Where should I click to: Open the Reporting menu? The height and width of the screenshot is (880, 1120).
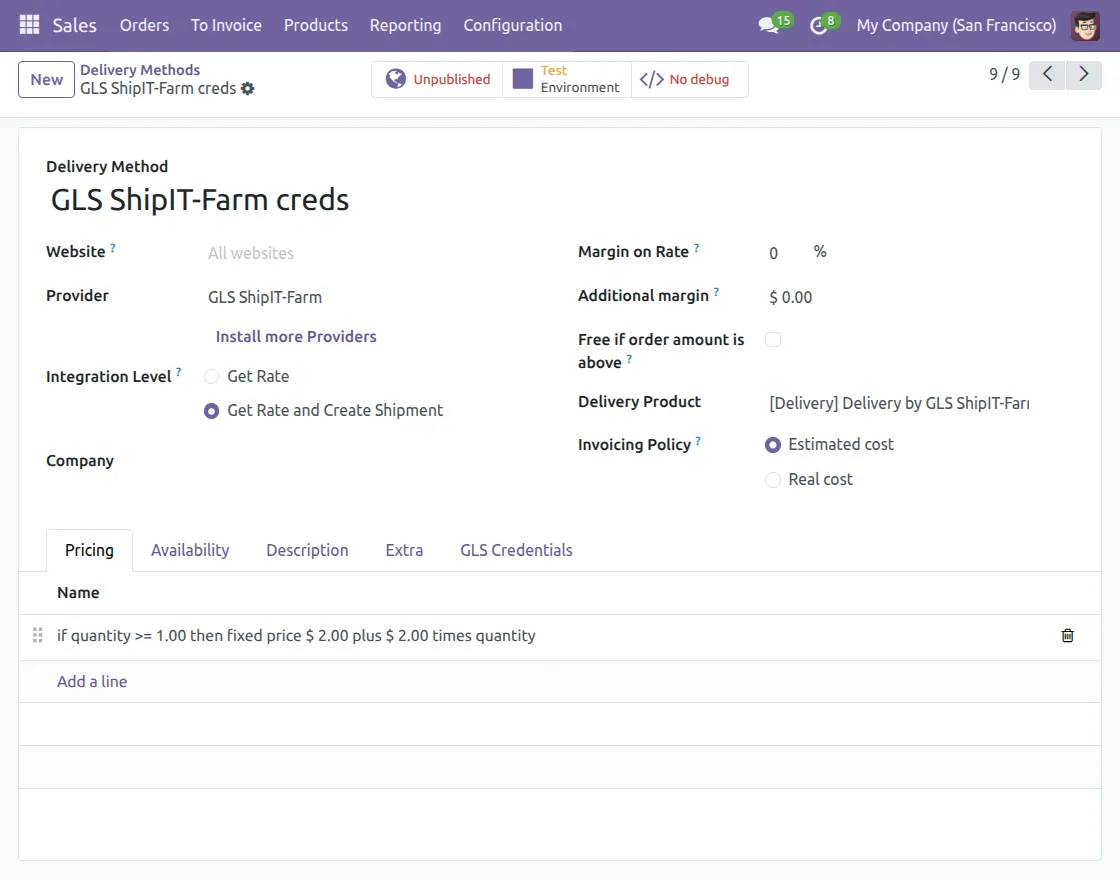tap(405, 25)
